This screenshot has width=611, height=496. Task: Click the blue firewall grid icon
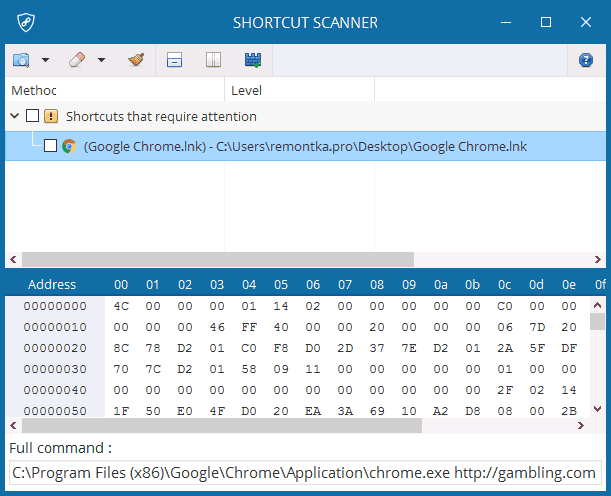pyautogui.click(x=253, y=60)
